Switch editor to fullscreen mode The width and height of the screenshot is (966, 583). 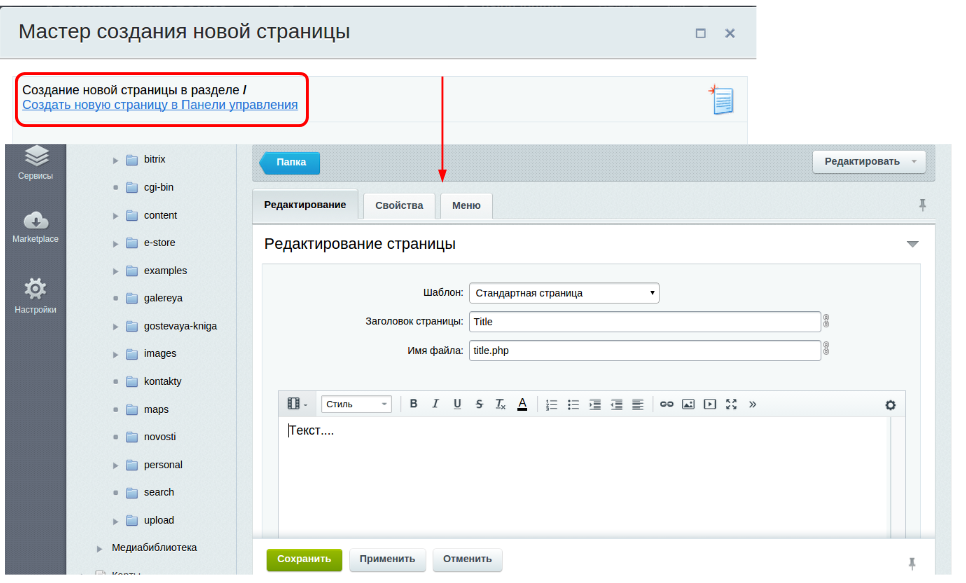click(731, 404)
